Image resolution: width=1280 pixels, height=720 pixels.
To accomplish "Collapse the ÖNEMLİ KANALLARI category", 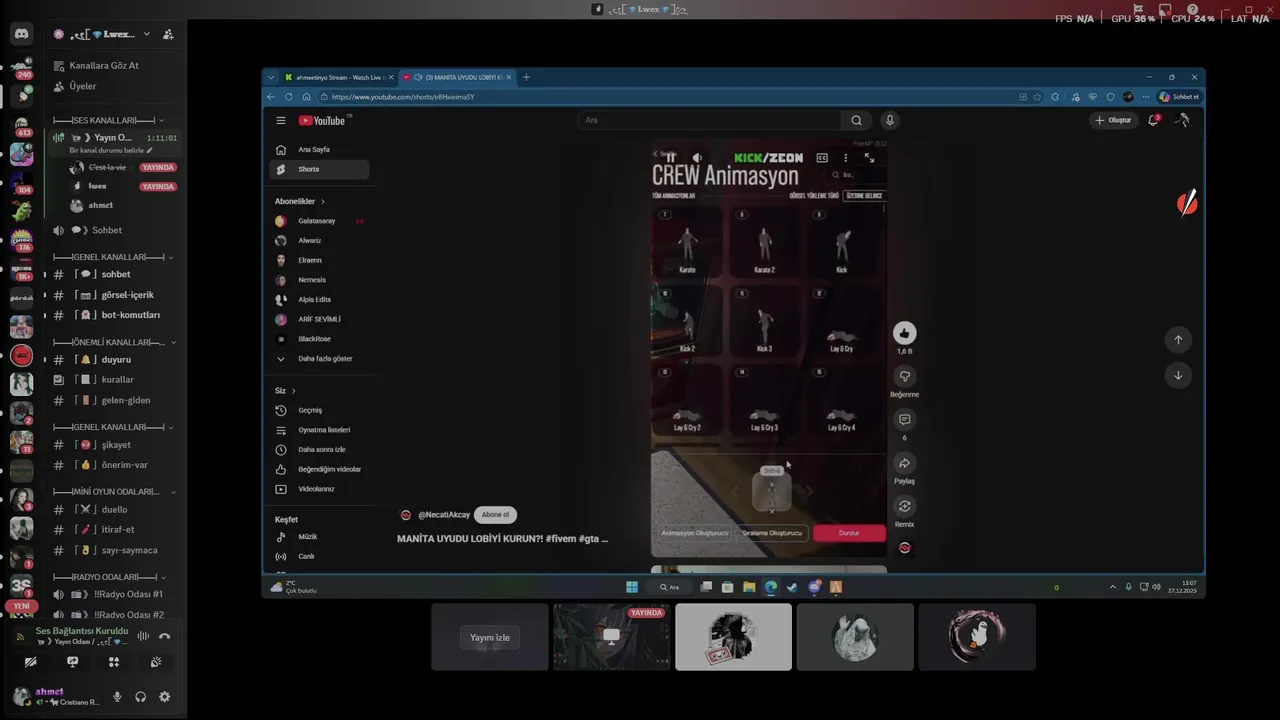I will click(x=113, y=342).
